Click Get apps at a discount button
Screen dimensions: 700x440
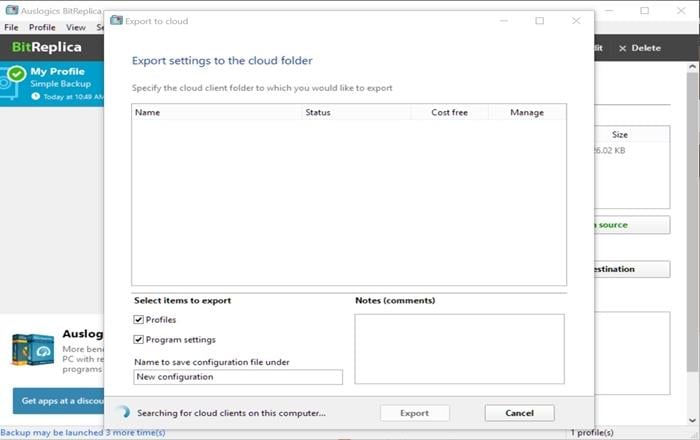(58, 401)
